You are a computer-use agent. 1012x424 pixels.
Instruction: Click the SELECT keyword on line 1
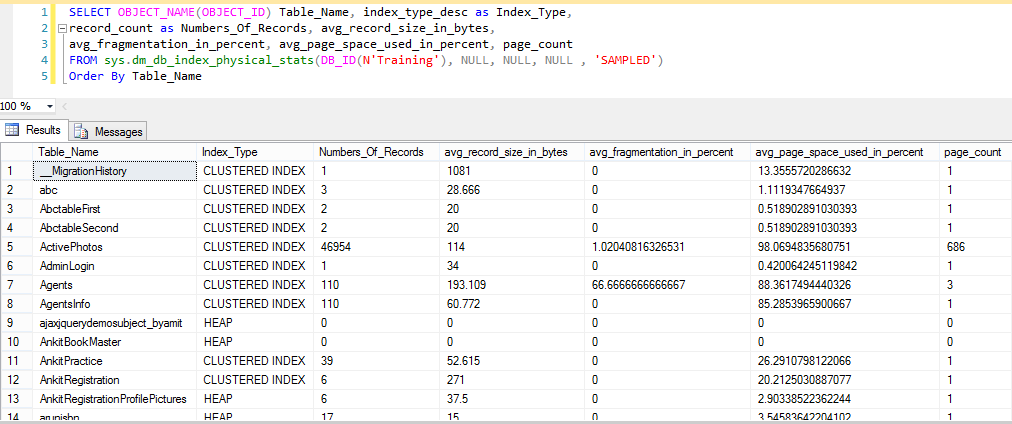point(90,12)
